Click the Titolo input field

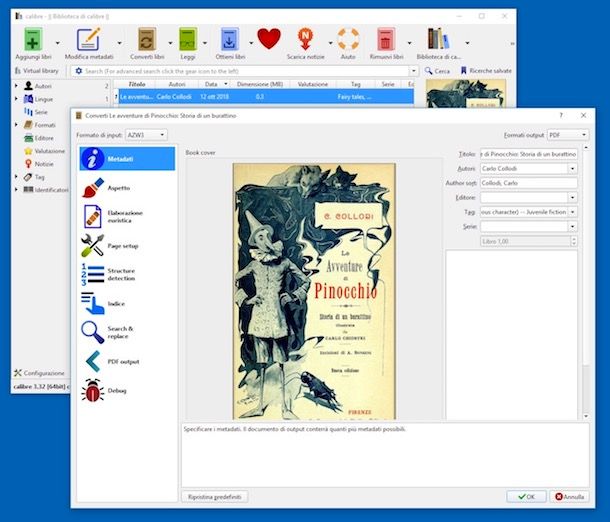point(529,154)
